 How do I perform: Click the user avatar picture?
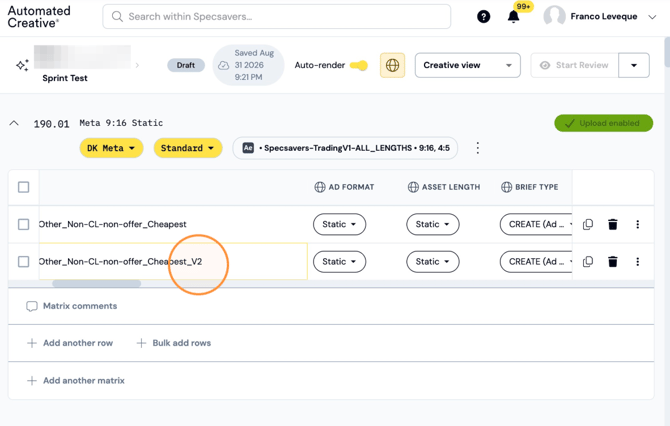[554, 17]
